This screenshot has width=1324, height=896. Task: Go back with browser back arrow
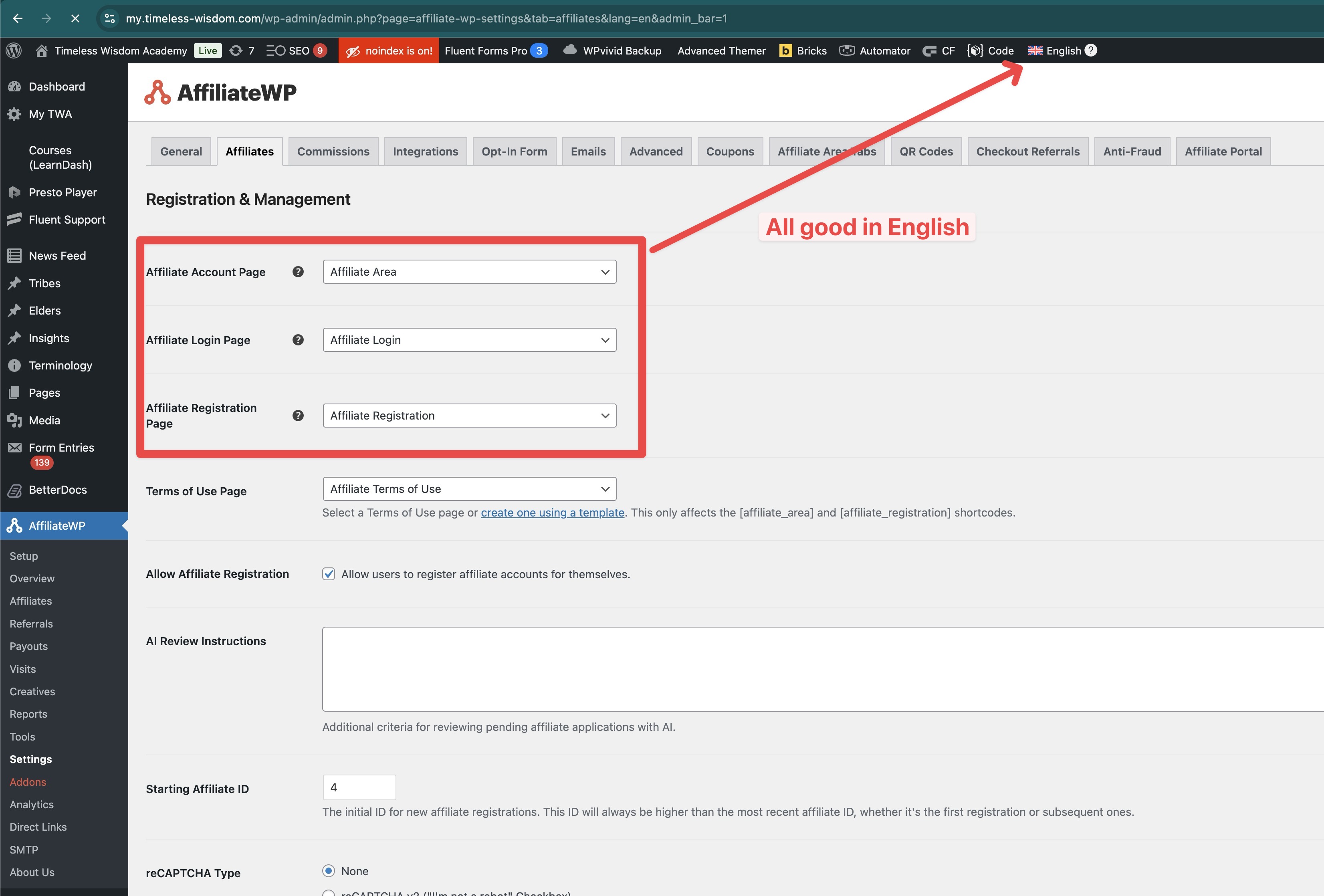click(18, 18)
